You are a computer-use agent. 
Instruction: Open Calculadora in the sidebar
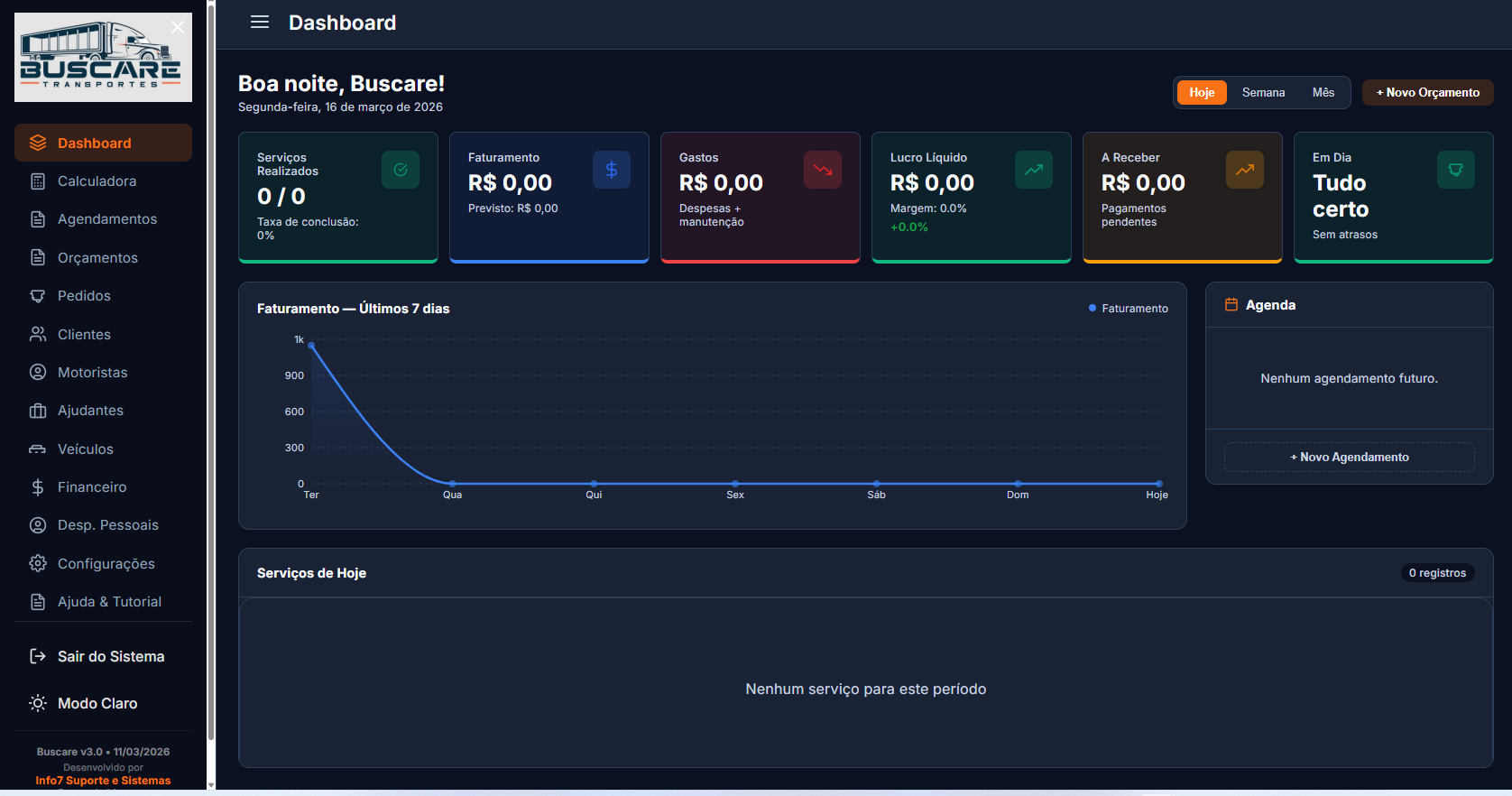tap(97, 181)
